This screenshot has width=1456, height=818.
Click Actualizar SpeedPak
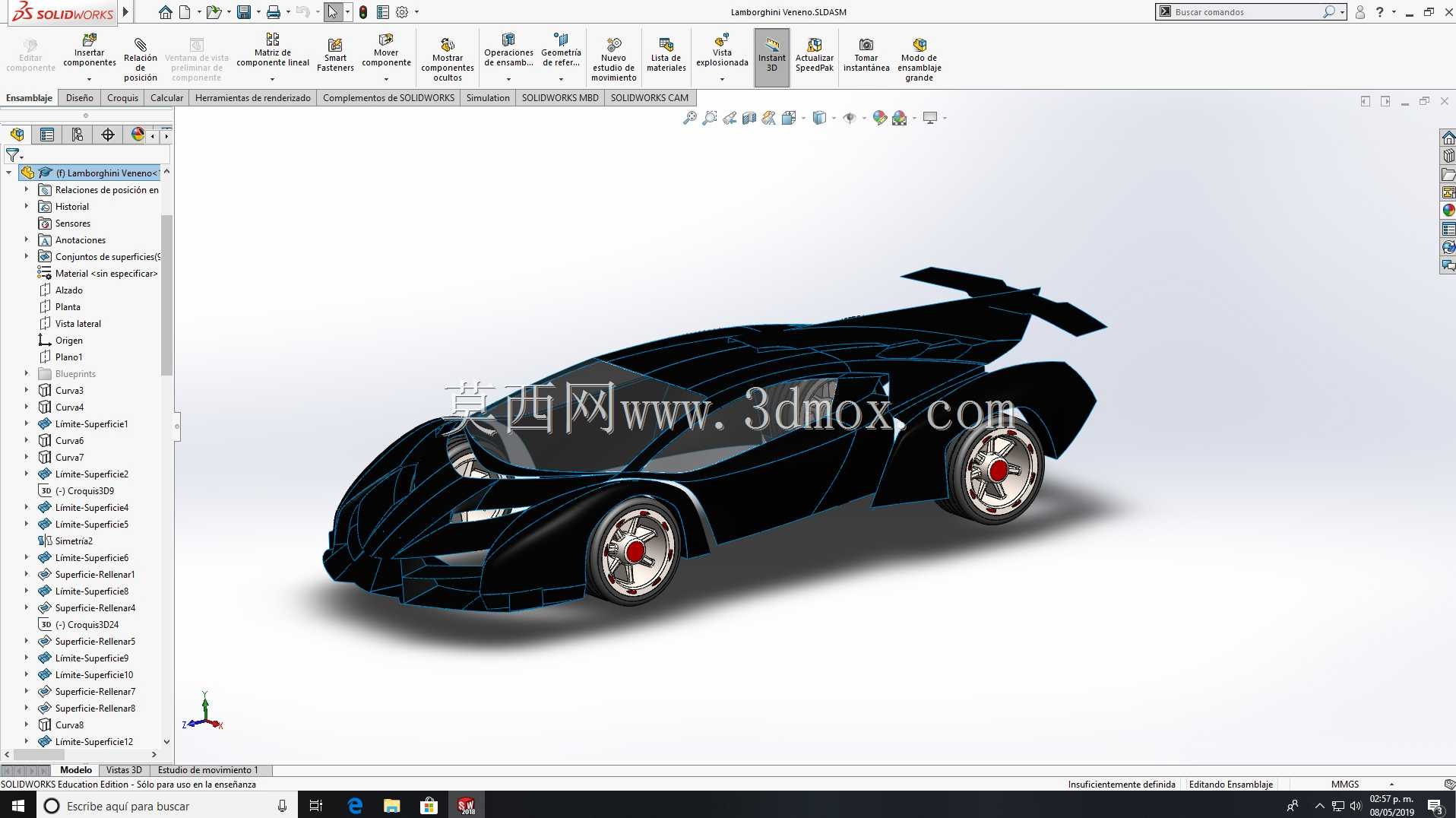coord(815,55)
